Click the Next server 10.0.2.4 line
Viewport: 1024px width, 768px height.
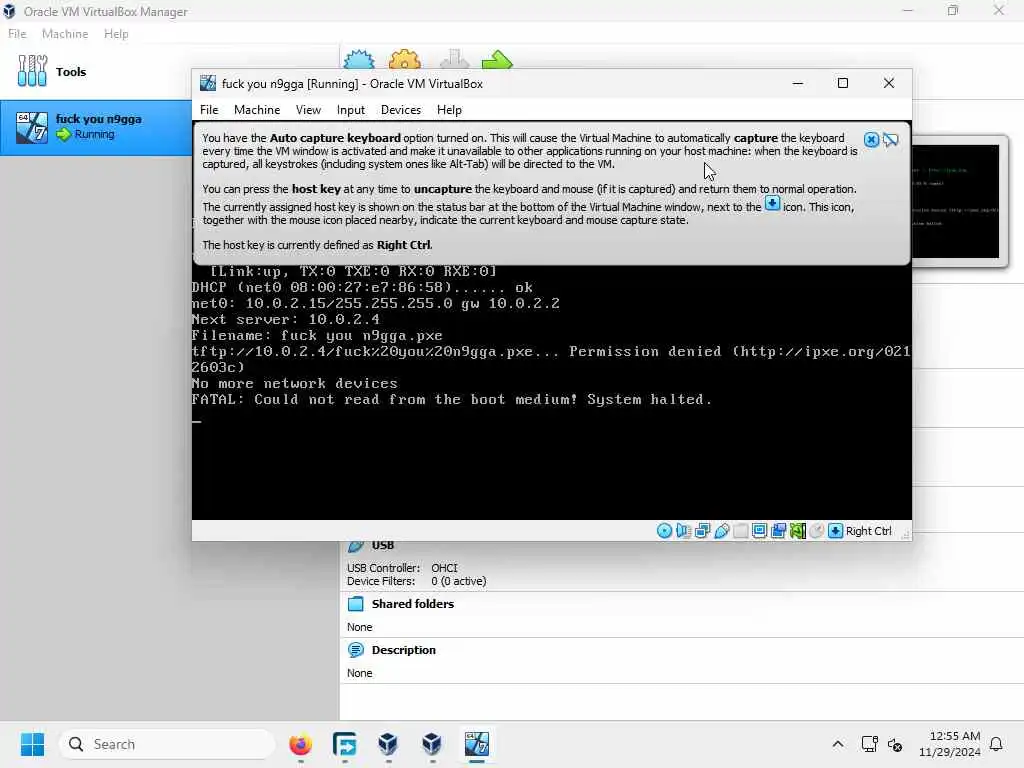coord(285,319)
